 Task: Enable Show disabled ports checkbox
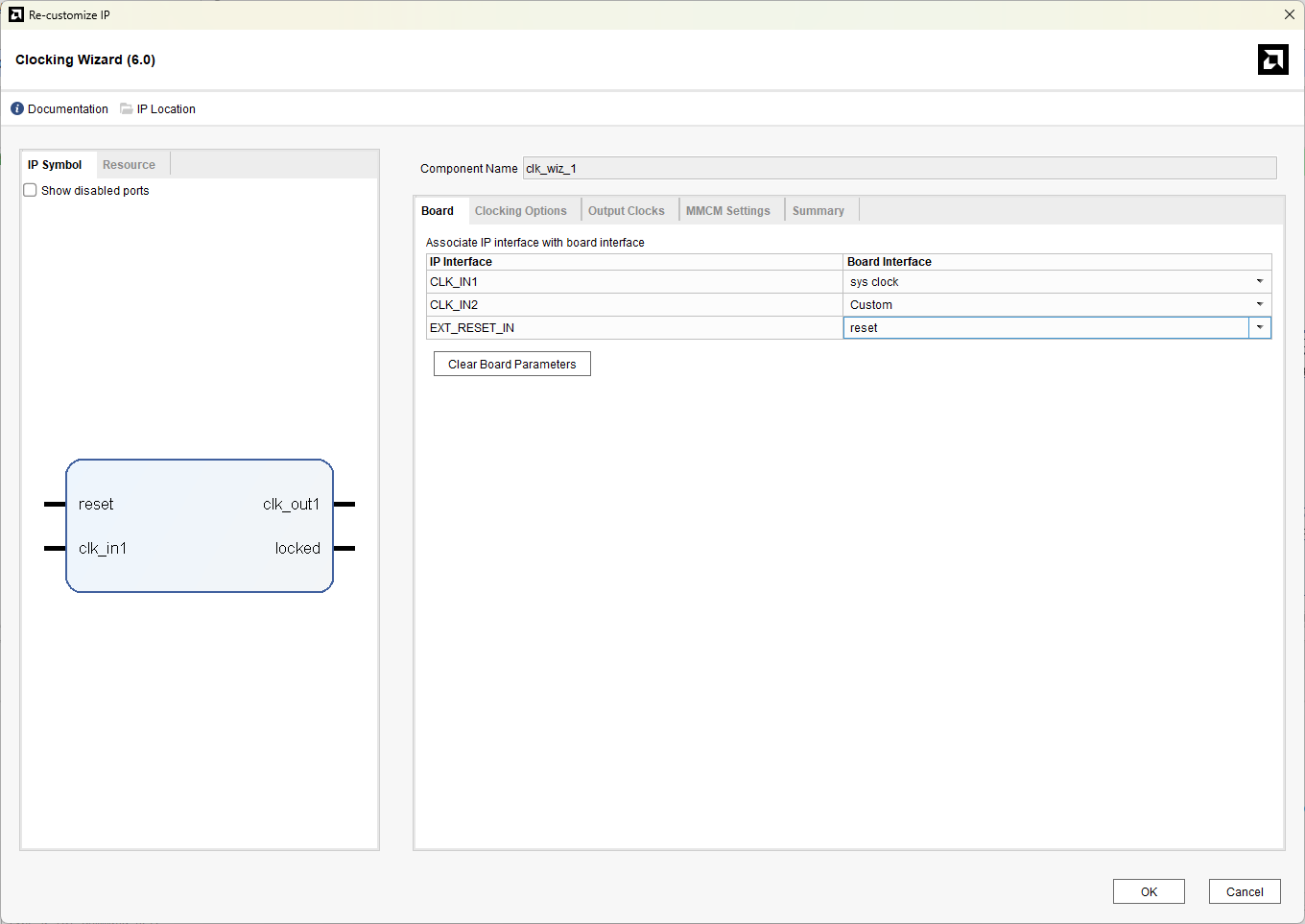tap(31, 191)
